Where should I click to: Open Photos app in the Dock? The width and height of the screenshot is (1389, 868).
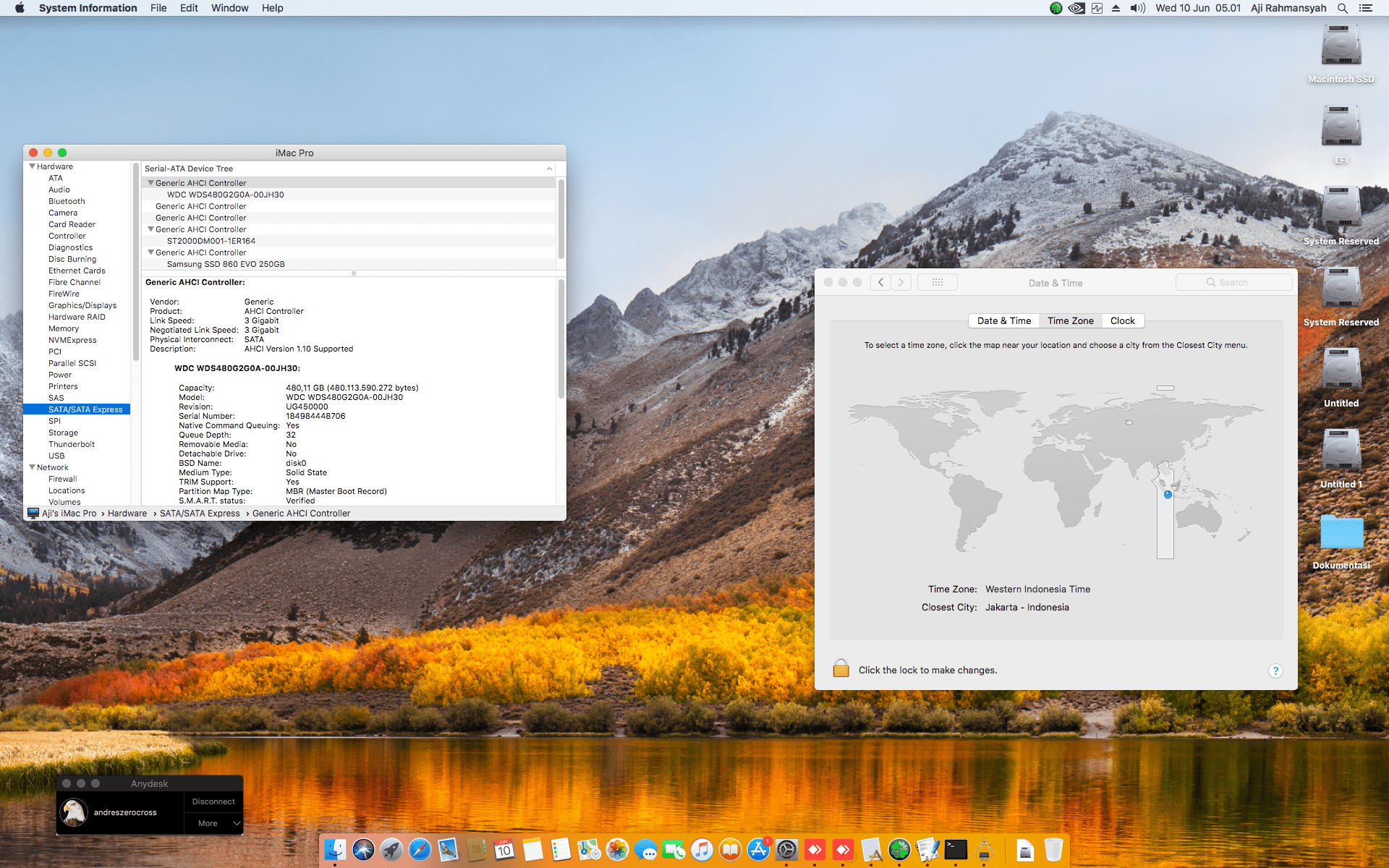[x=617, y=849]
